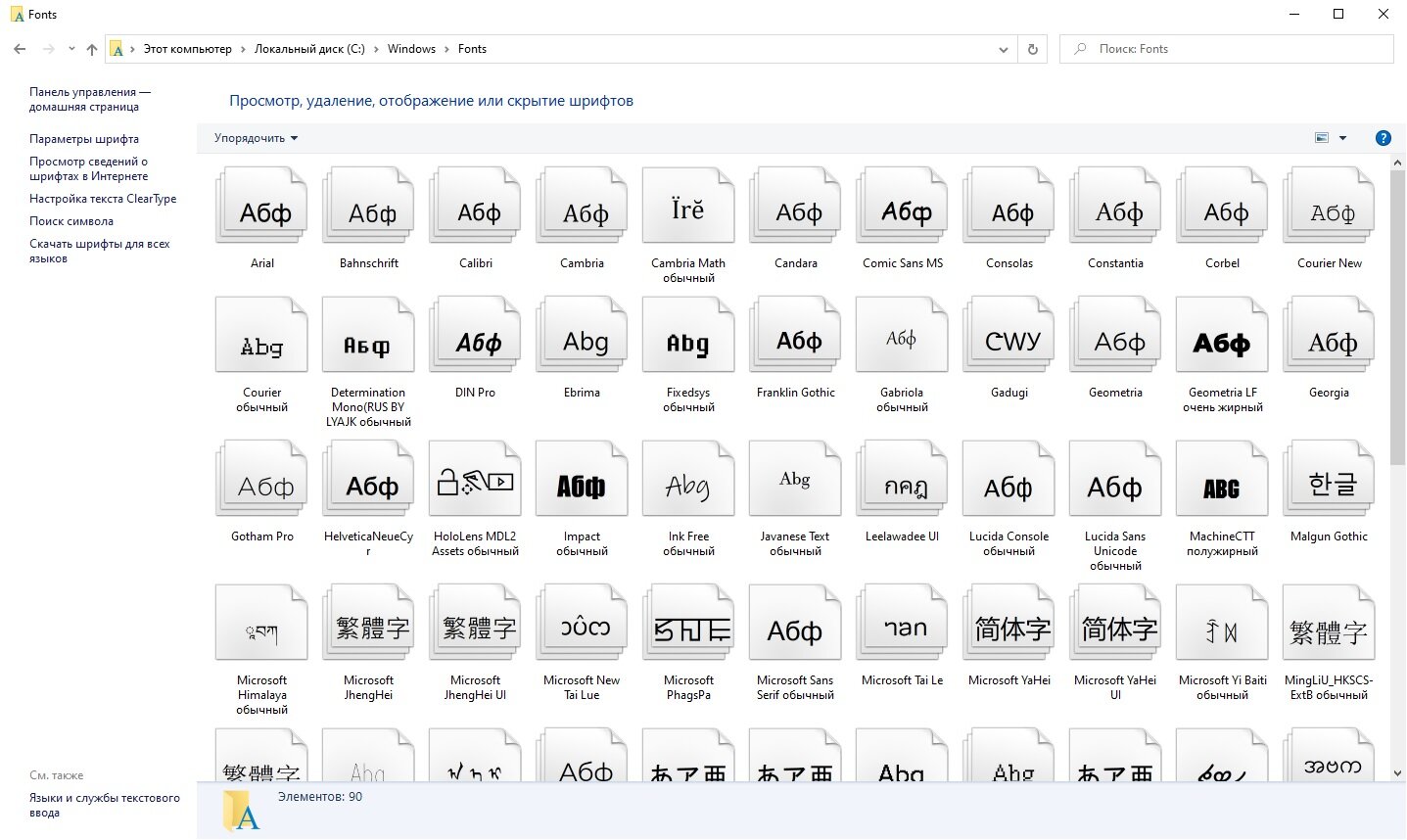Select the Microsoft New Tai Lue font
This screenshot has height=840, width=1407.
(582, 623)
